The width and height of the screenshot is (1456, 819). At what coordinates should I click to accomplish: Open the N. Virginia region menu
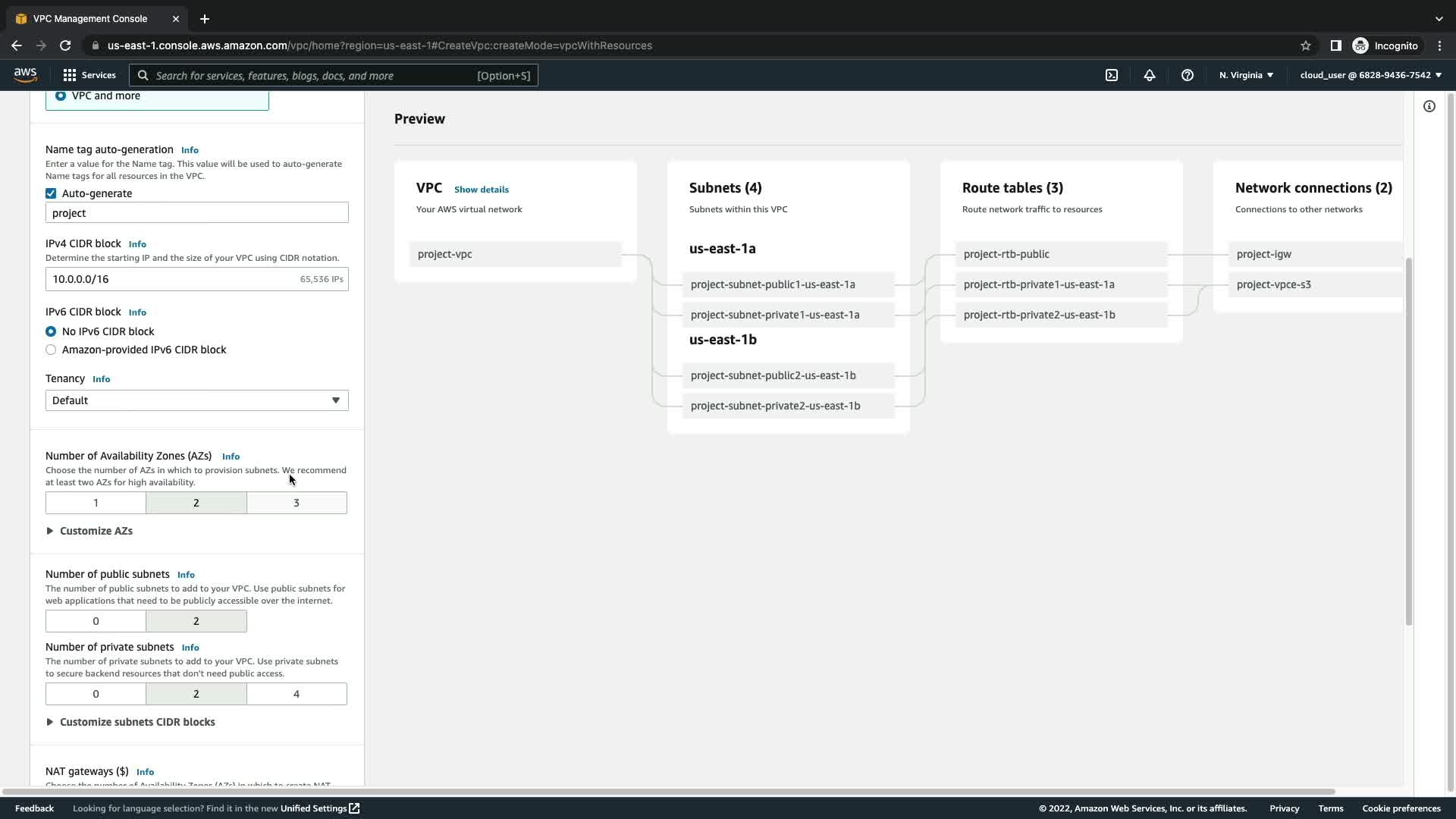point(1246,75)
